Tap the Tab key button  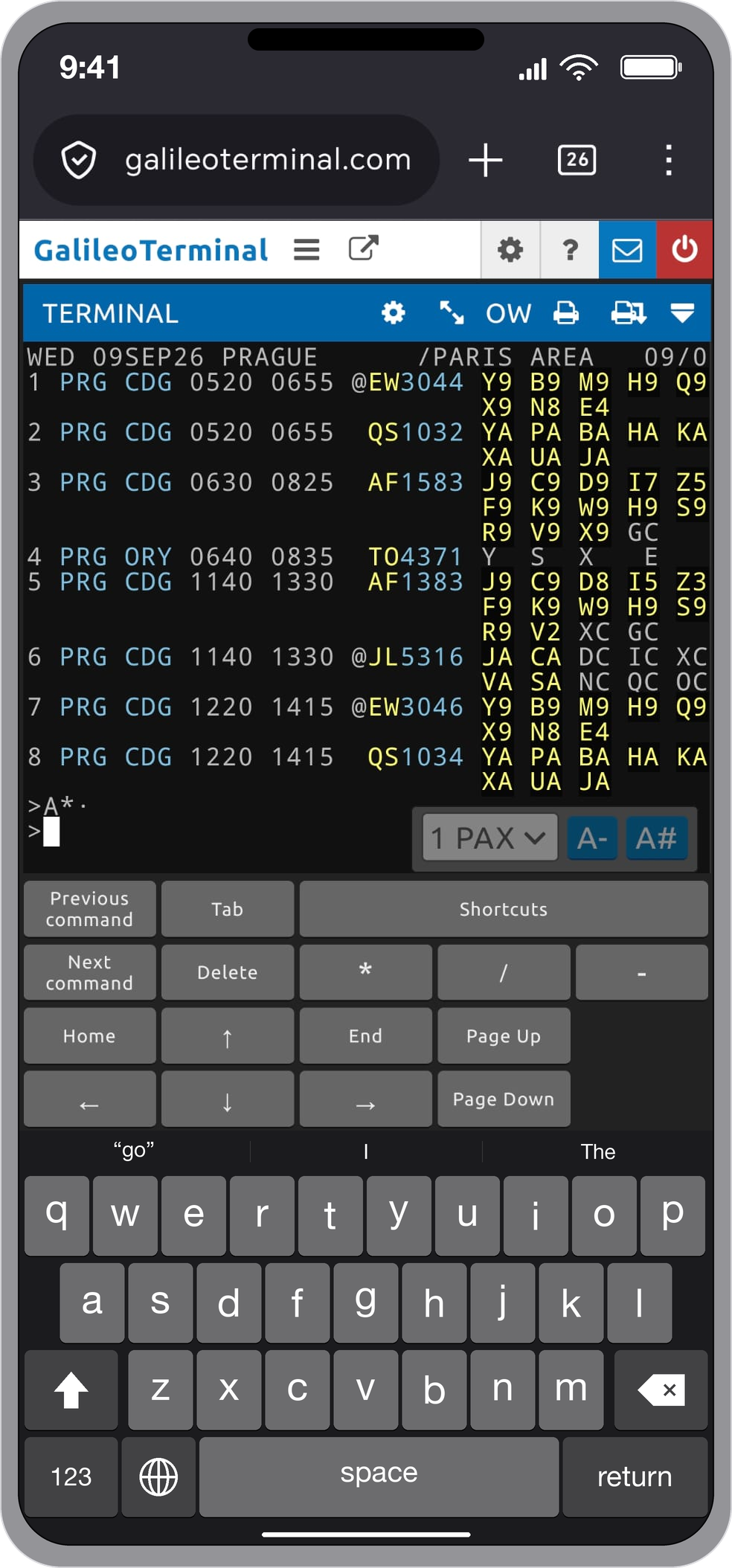pos(228,909)
